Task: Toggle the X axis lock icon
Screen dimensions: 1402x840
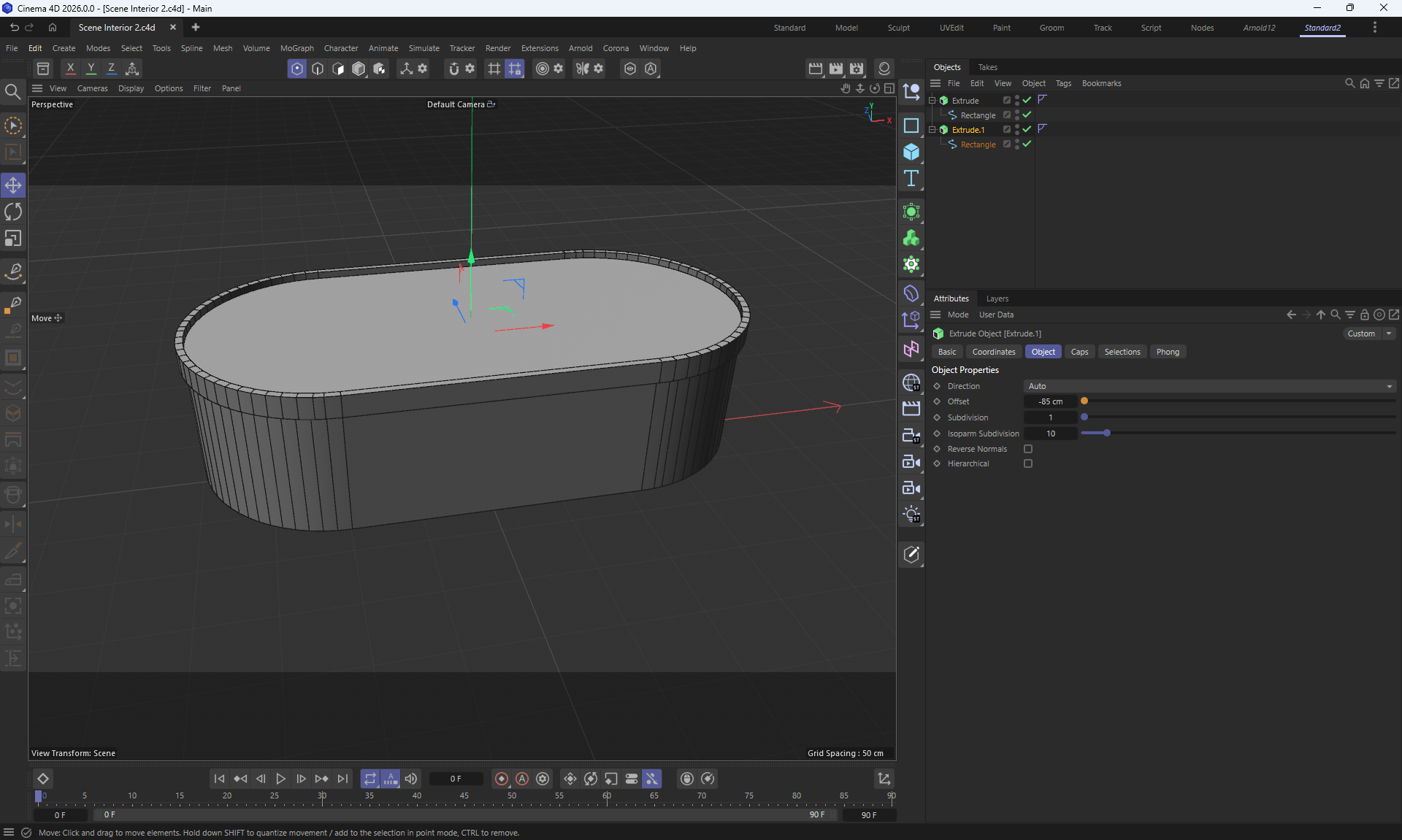Action: point(70,69)
